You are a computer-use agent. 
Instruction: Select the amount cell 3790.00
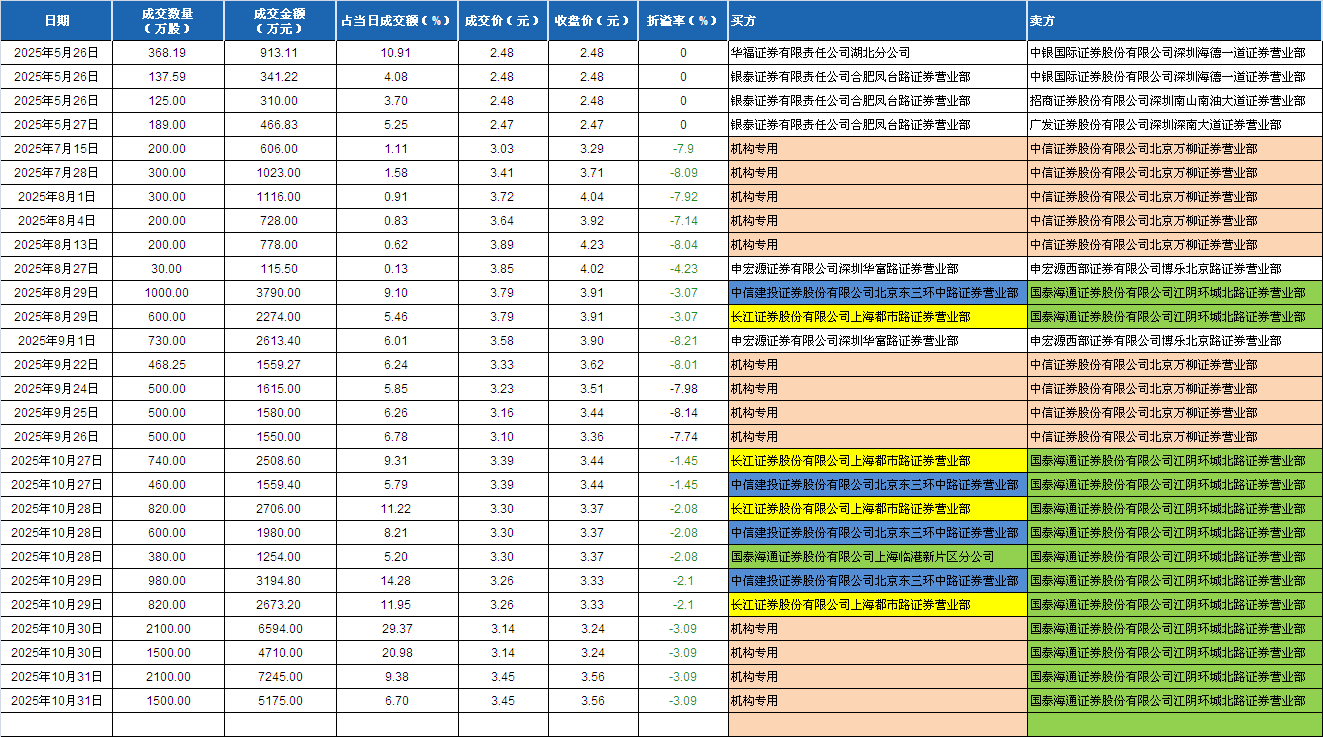pyautogui.click(x=280, y=292)
